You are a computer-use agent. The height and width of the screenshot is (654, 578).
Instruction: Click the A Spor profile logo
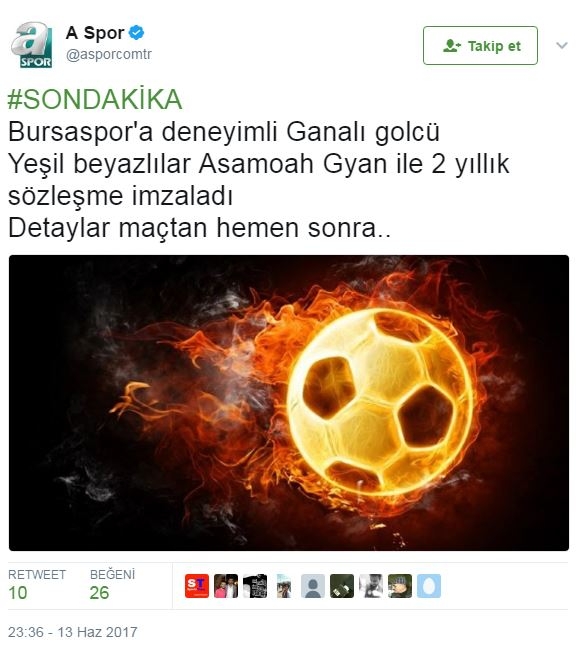tap(32, 45)
